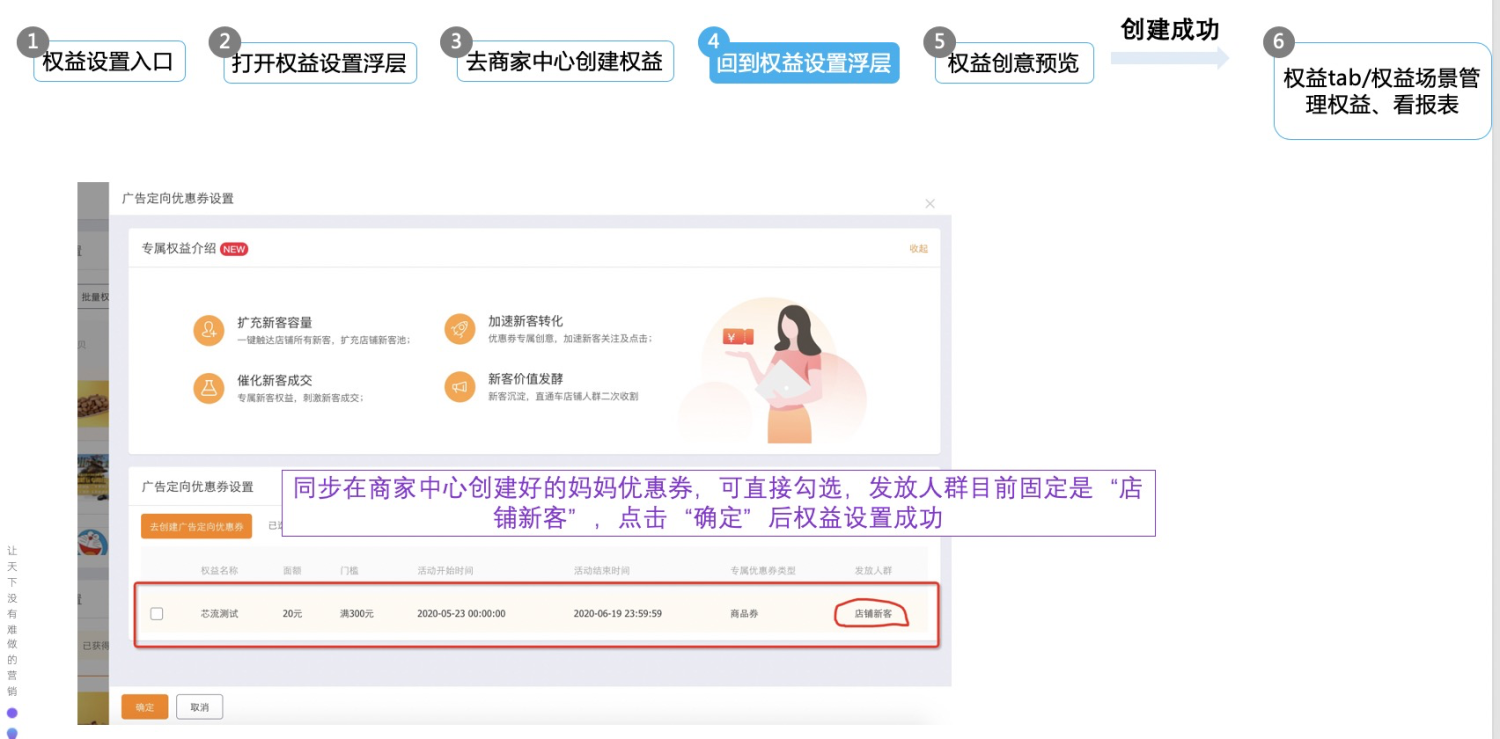
Task: Click the 商品券 type cell
Action: pos(744,613)
